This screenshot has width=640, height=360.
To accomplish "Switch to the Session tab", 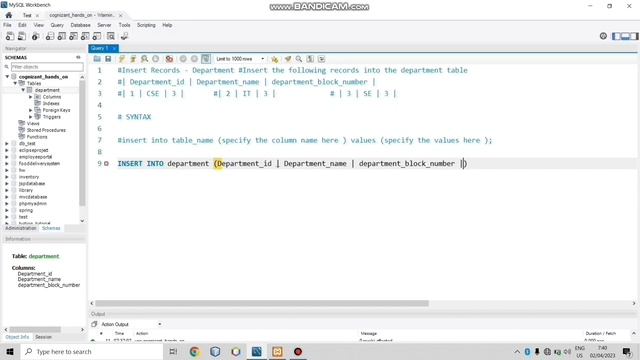I will tap(43, 337).
